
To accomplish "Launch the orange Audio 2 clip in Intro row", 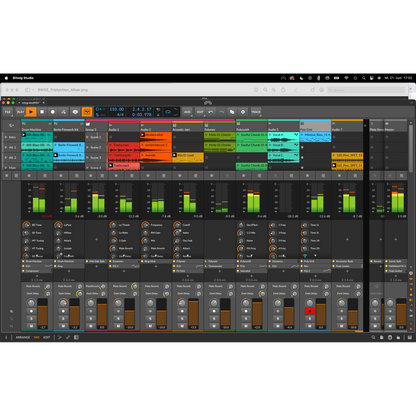I will click(x=156, y=137).
